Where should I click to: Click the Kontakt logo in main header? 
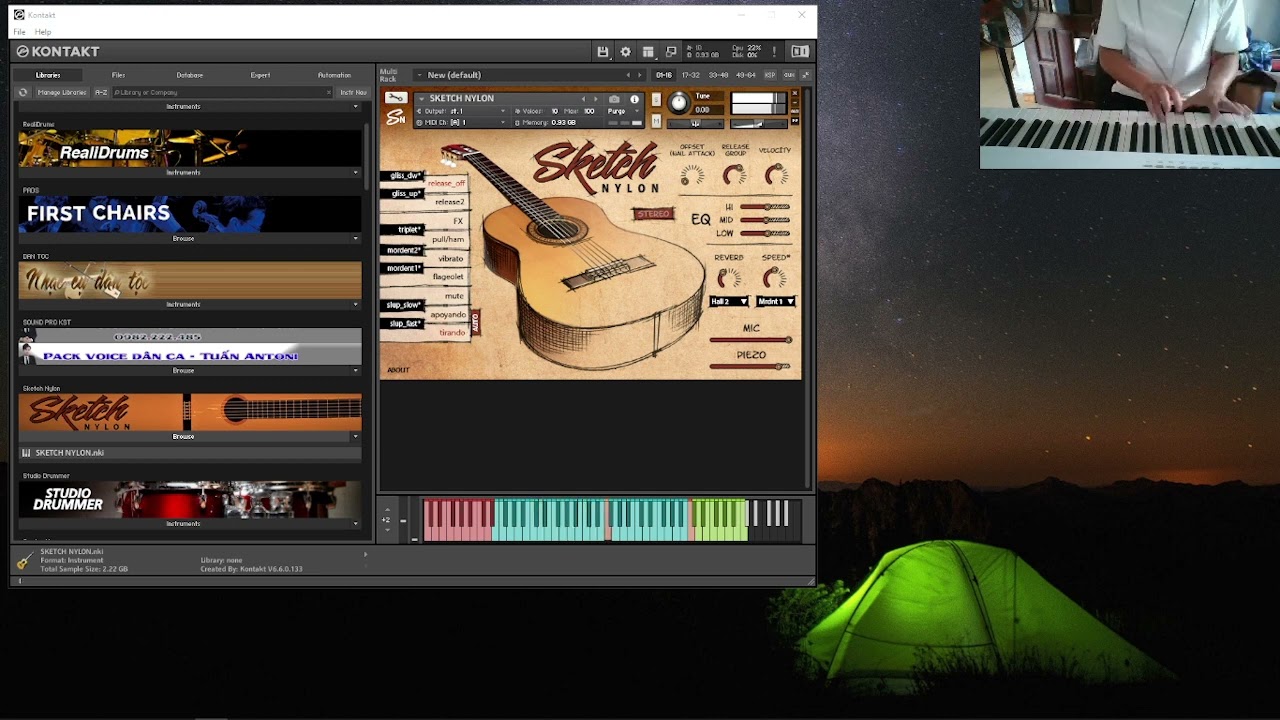pos(57,52)
